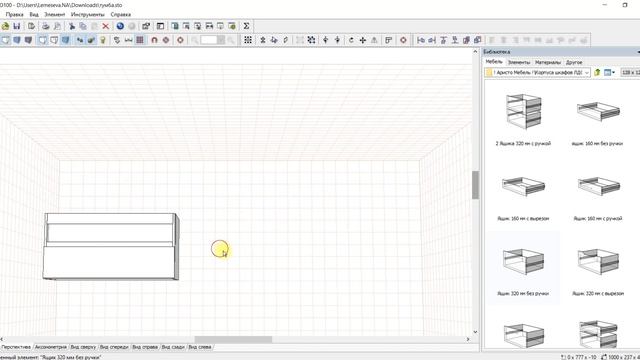Open the Правка menu

point(14,14)
